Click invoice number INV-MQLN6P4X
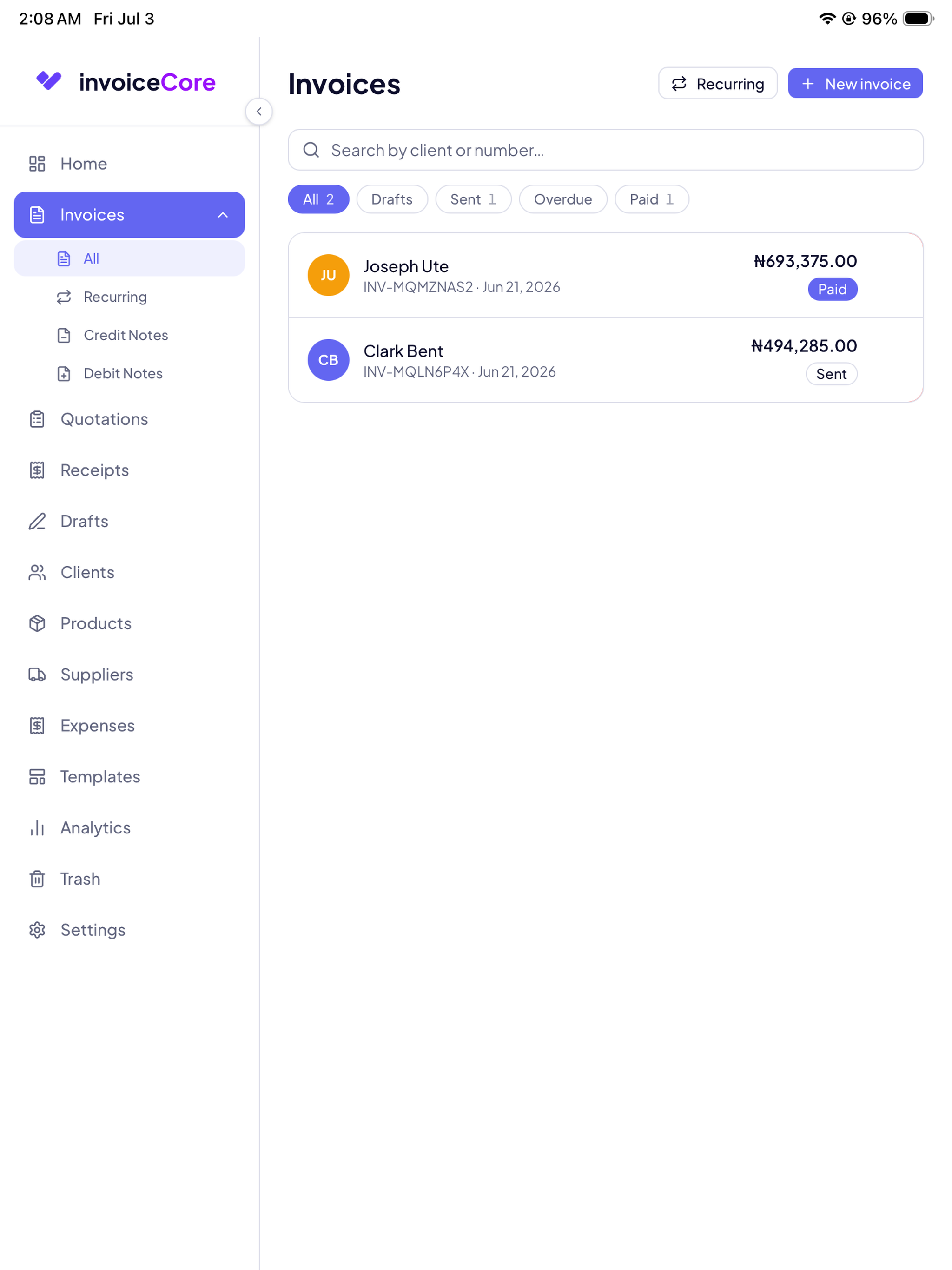 coord(416,372)
